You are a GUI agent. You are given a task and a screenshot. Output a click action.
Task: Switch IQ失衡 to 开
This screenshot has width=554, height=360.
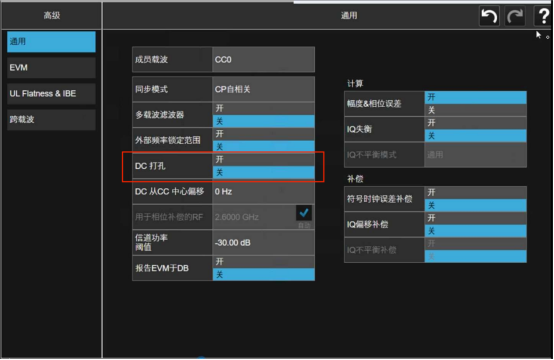[x=476, y=123]
